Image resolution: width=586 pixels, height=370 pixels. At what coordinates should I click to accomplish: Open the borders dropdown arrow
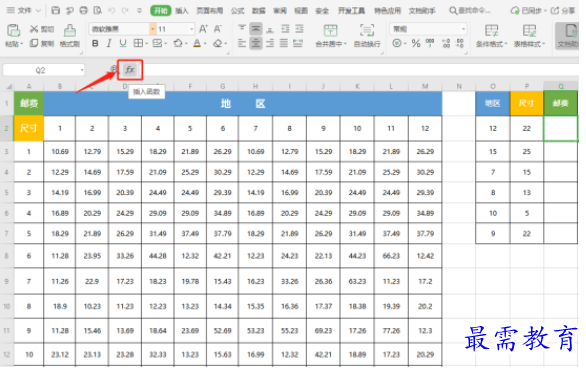[x=146, y=44]
